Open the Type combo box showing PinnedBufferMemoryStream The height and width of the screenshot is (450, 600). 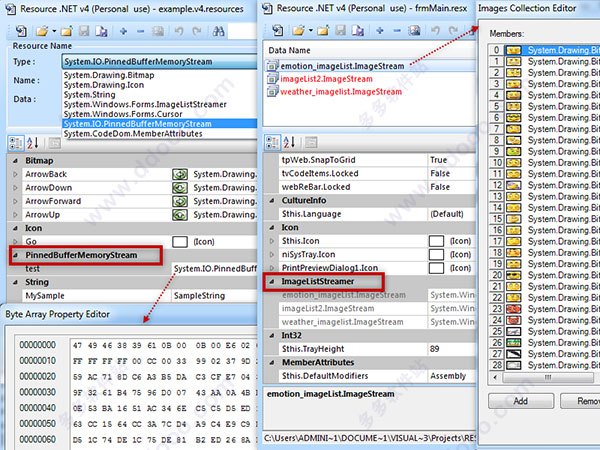click(160, 62)
